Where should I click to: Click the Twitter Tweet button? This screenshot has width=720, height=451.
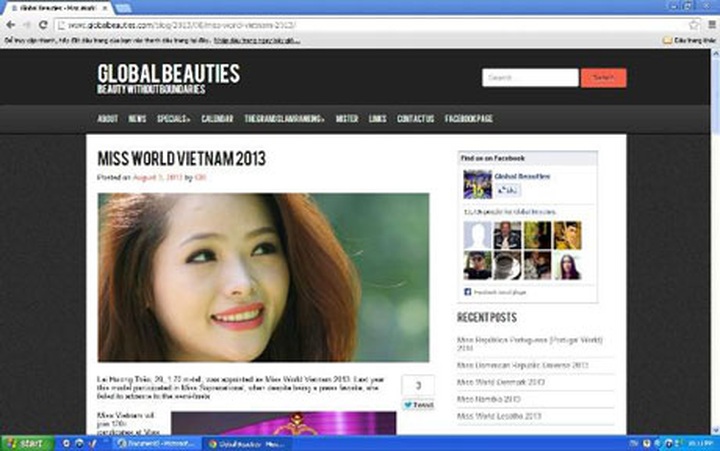(418, 405)
